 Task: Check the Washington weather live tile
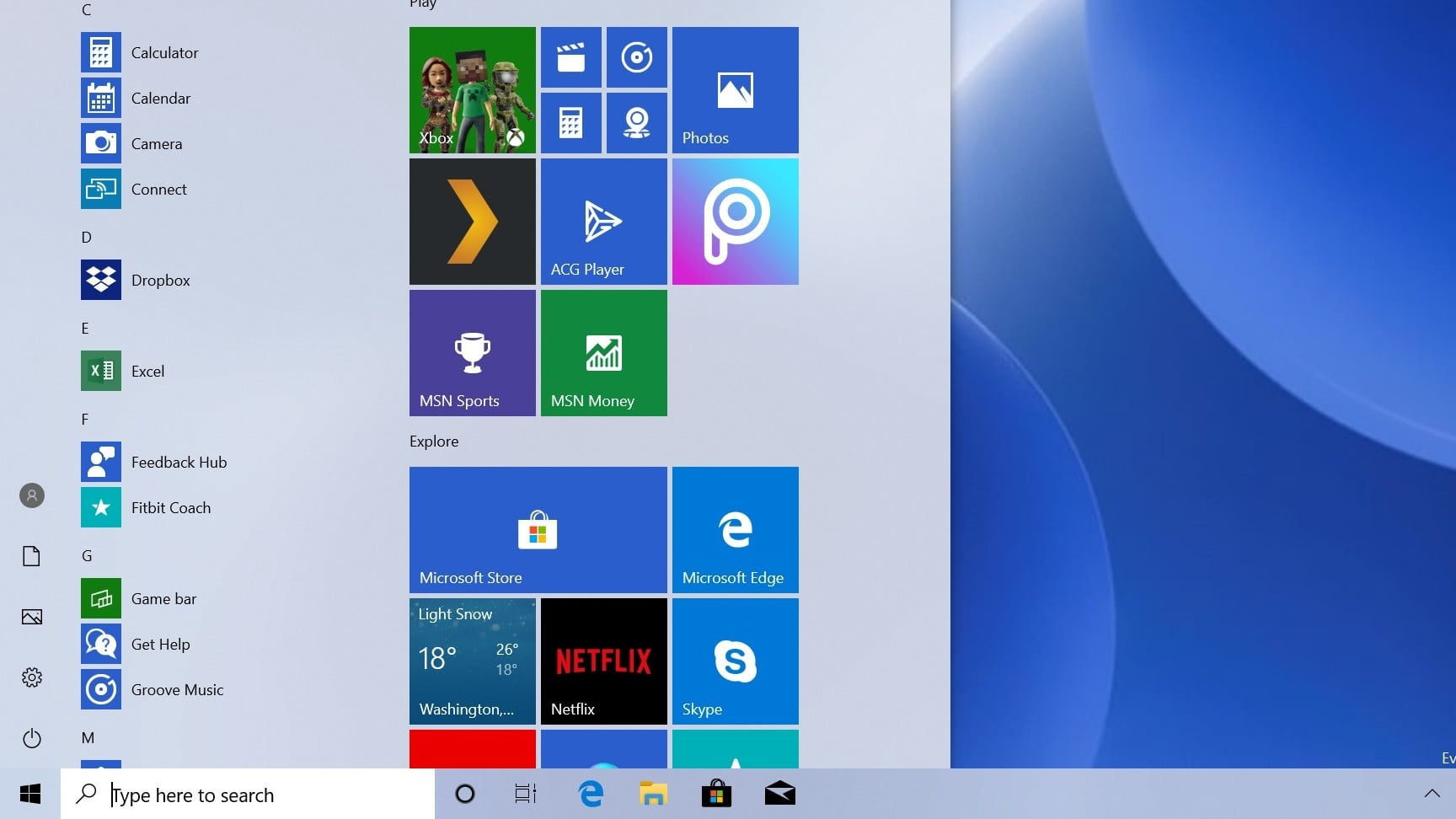pyautogui.click(x=472, y=661)
